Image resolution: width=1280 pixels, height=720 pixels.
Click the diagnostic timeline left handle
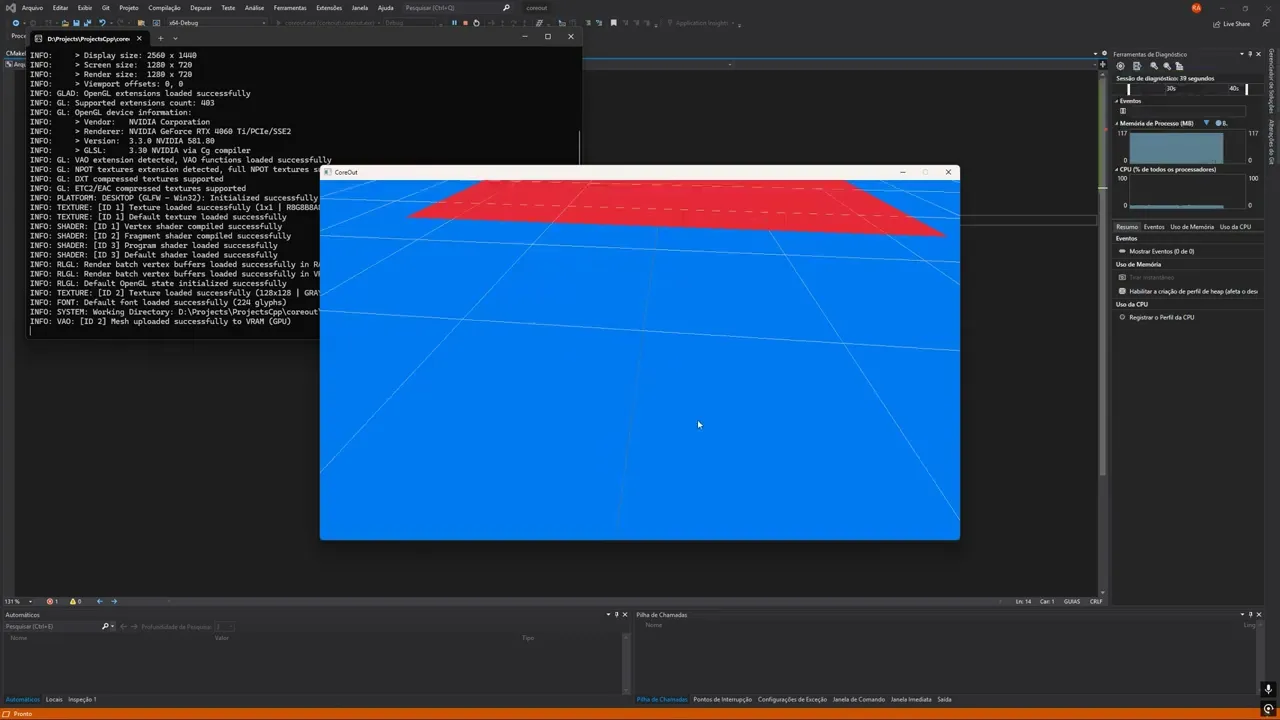pyautogui.click(x=1129, y=89)
